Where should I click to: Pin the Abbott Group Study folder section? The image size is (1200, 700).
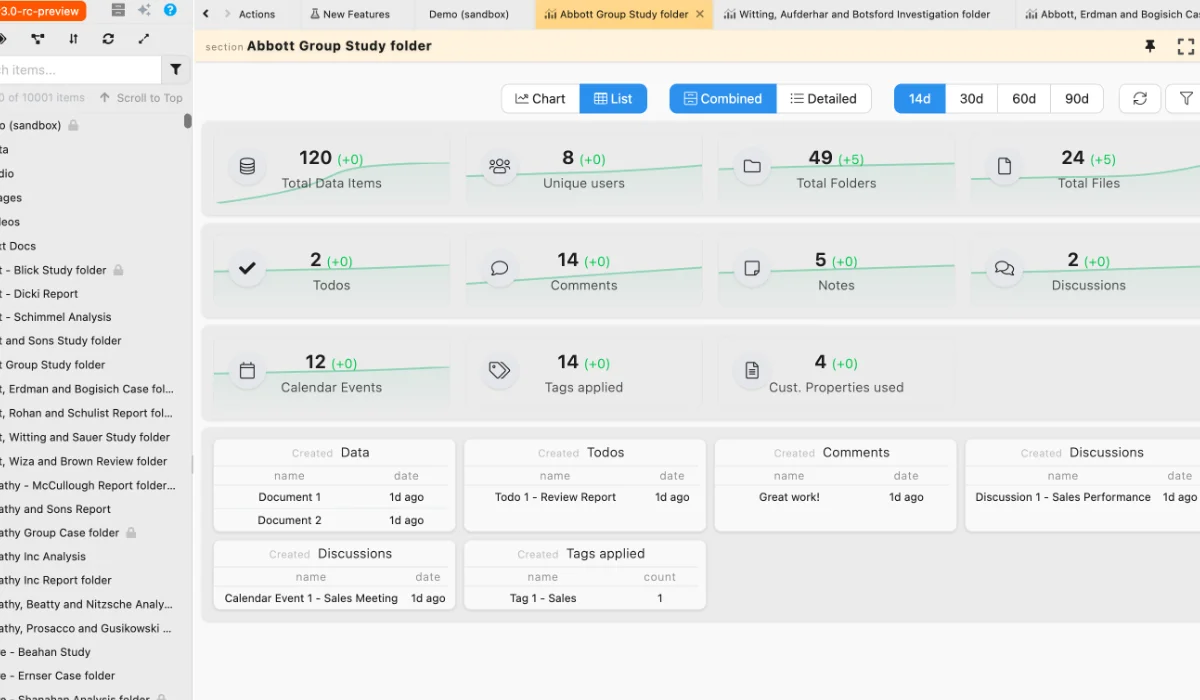tap(1150, 47)
